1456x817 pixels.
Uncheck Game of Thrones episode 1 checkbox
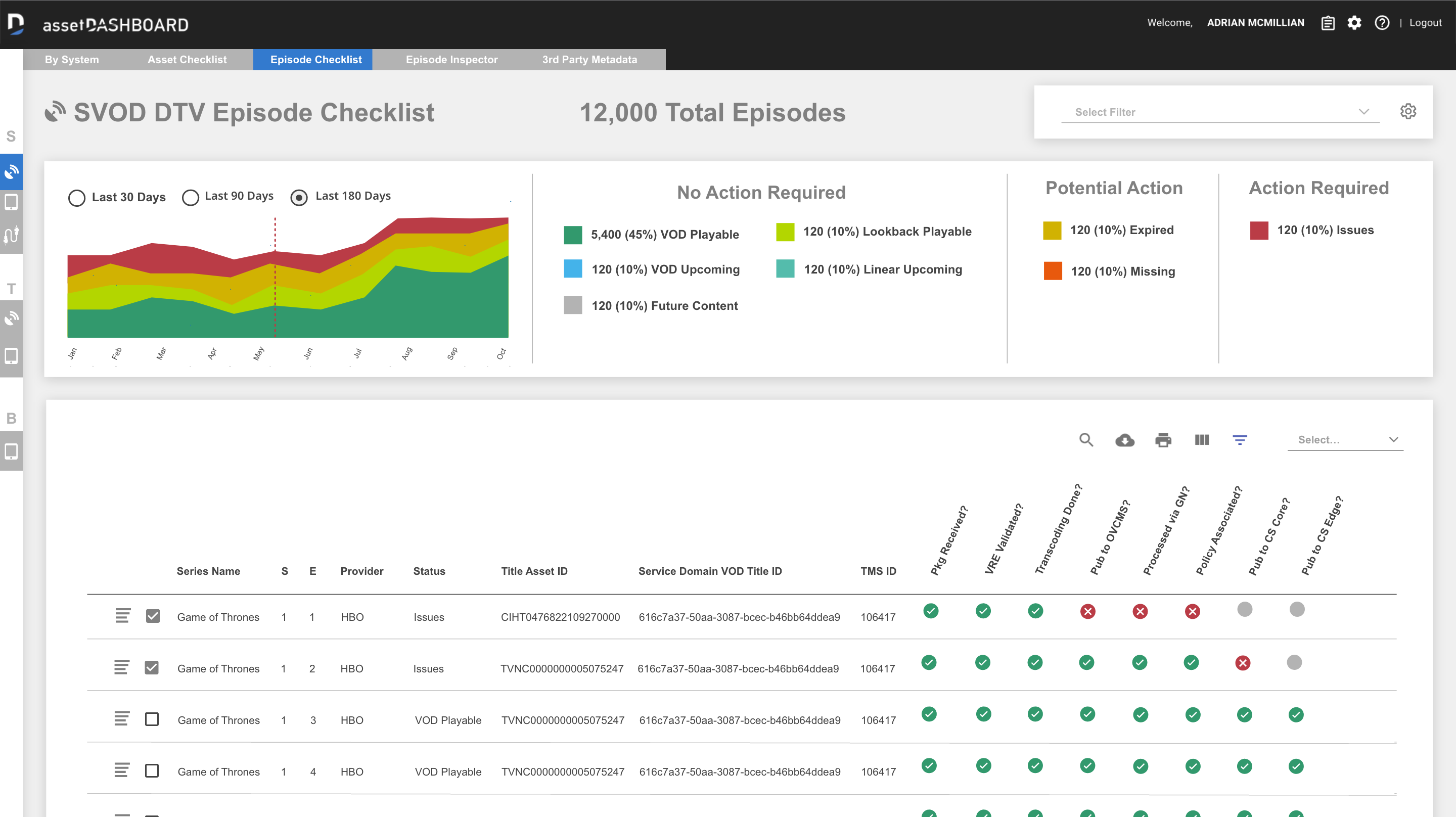(153, 616)
